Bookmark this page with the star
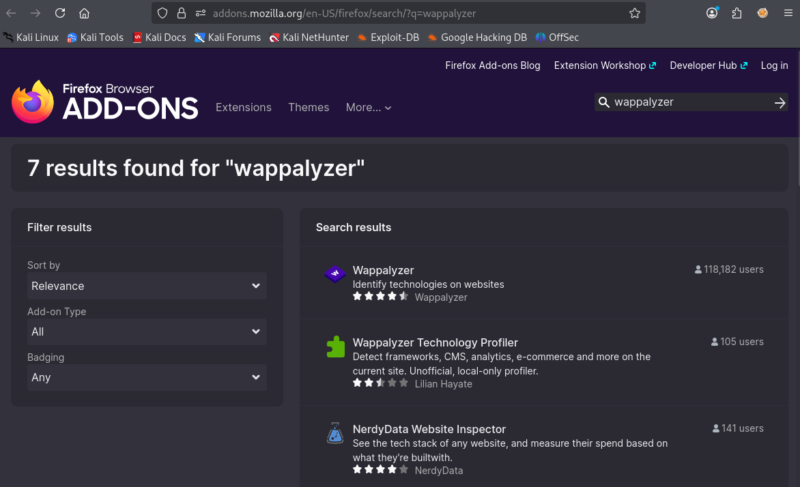The image size is (800, 487). coord(634,13)
